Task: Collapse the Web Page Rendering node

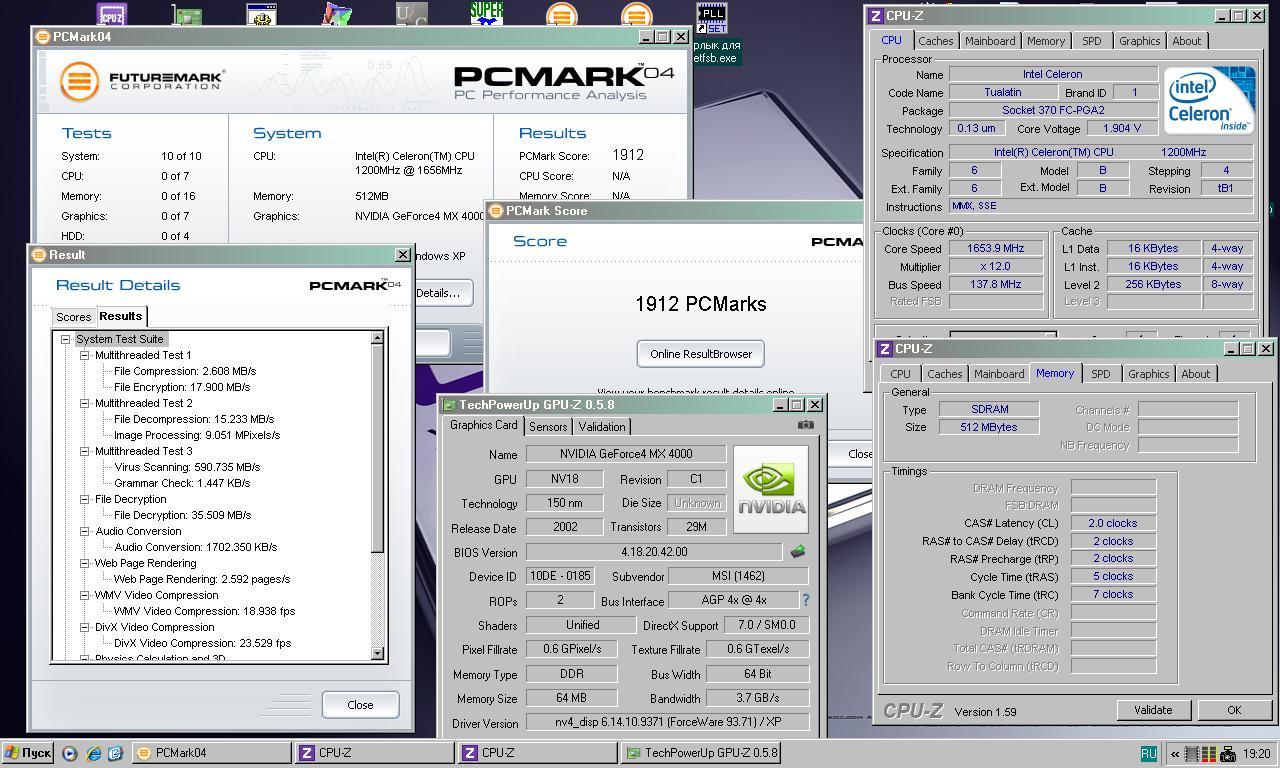Action: point(85,563)
